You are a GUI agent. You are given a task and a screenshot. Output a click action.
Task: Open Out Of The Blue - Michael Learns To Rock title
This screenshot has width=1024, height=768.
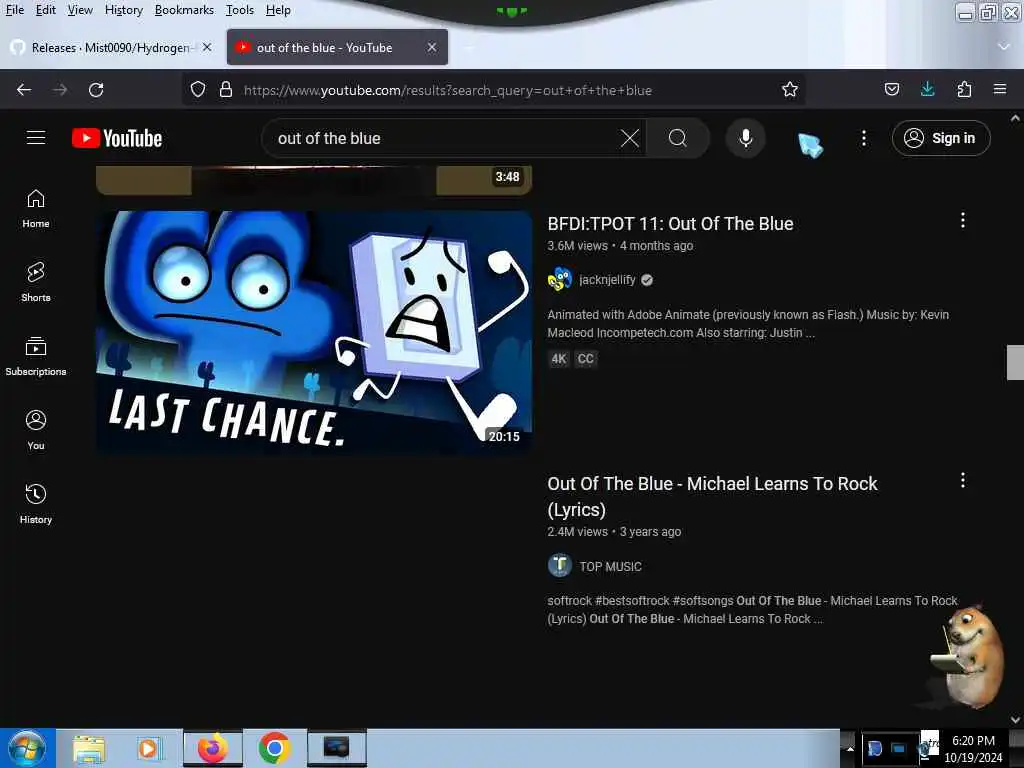click(x=712, y=496)
